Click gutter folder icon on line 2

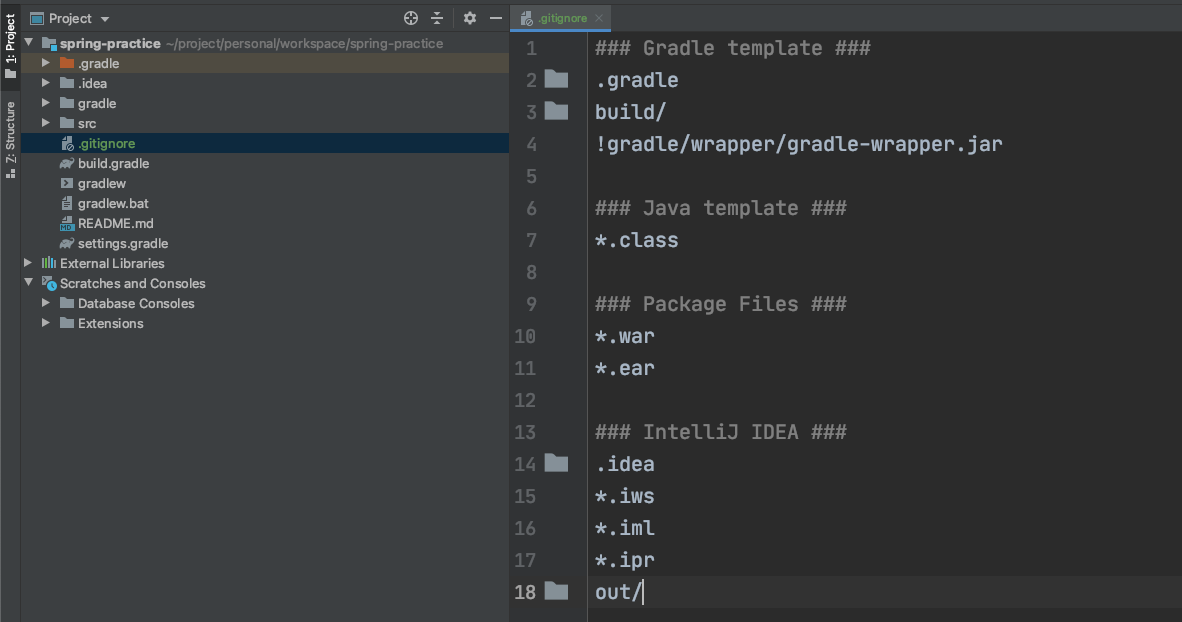556,78
